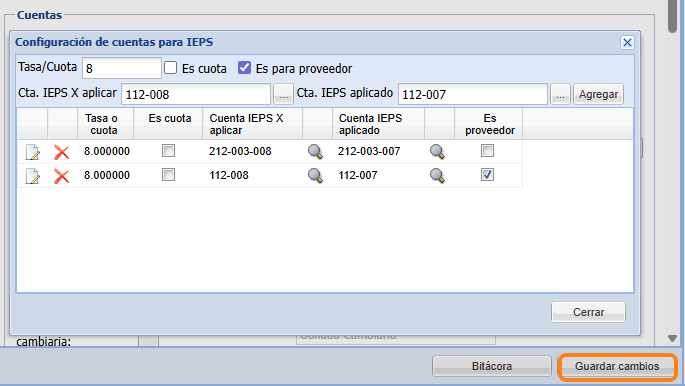This screenshot has height=386, width=685.
Task: Search account magnifier next to 112-007 in table
Action: pyautogui.click(x=437, y=176)
